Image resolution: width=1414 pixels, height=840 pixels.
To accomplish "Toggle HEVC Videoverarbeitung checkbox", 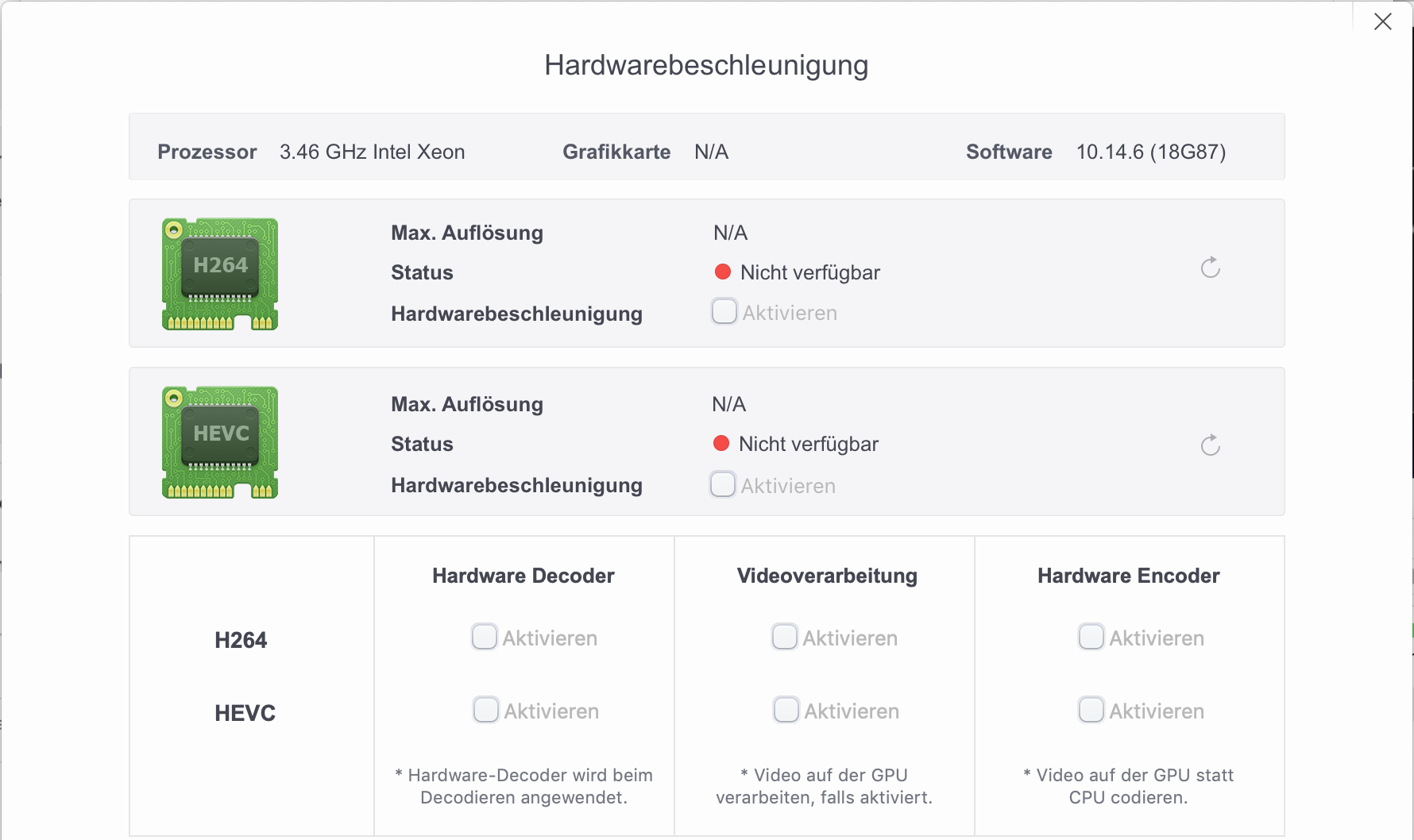I will point(786,710).
